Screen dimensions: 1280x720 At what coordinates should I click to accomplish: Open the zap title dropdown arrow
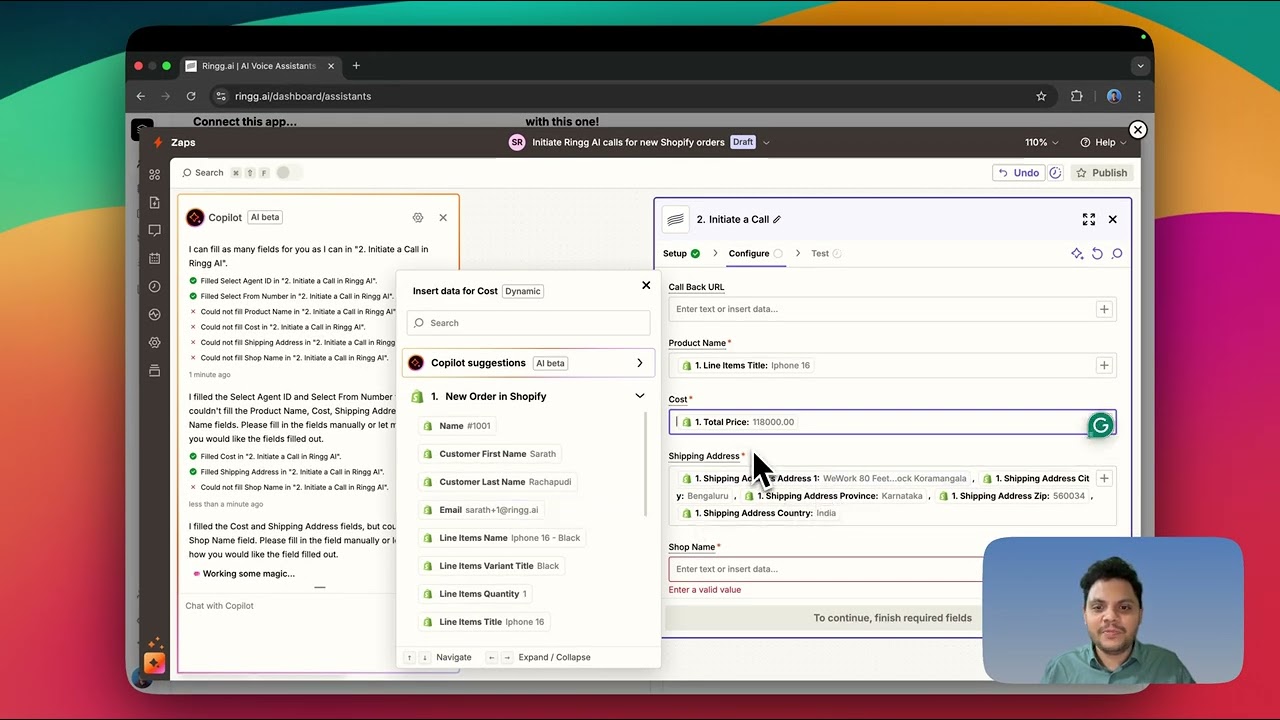tap(766, 142)
